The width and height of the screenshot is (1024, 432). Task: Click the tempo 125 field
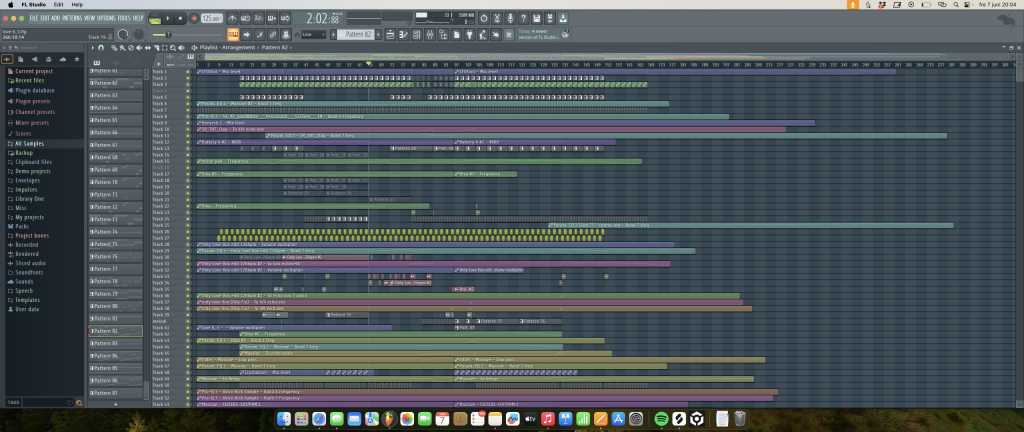tap(210, 18)
